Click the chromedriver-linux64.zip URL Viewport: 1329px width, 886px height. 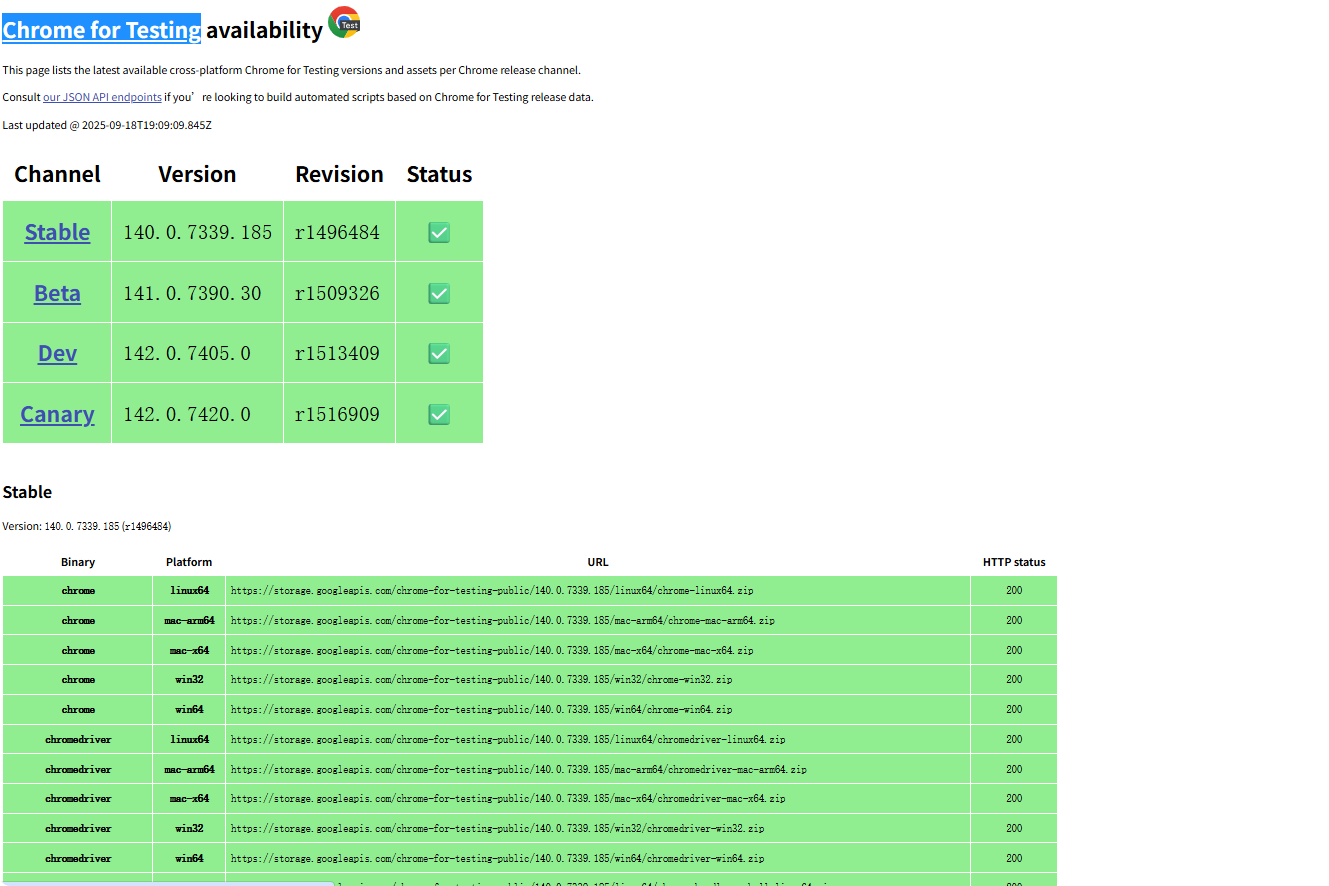tap(508, 740)
